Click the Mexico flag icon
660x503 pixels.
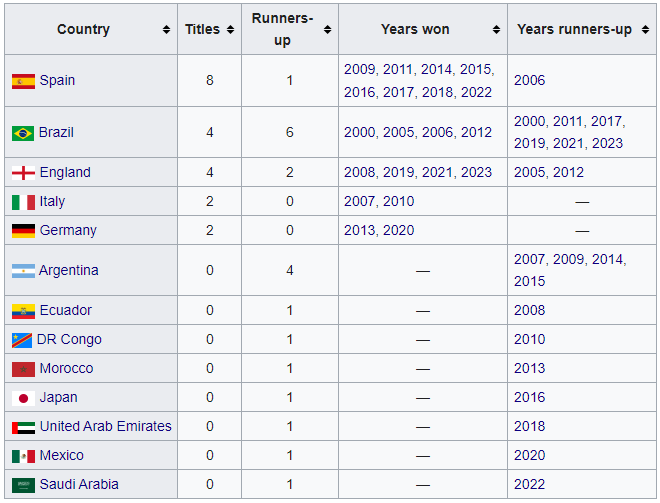coord(23,456)
